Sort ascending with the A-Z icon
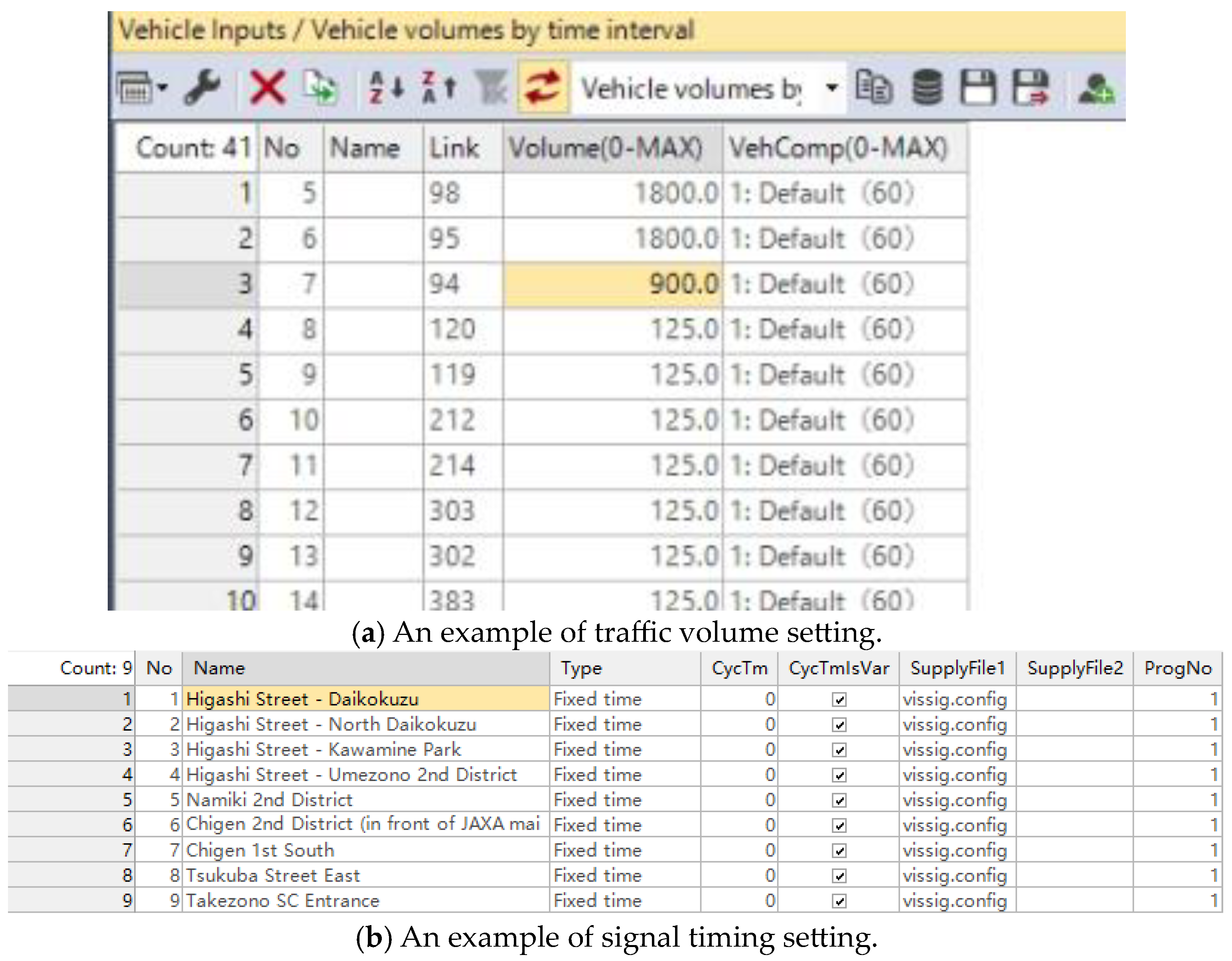 387,88
